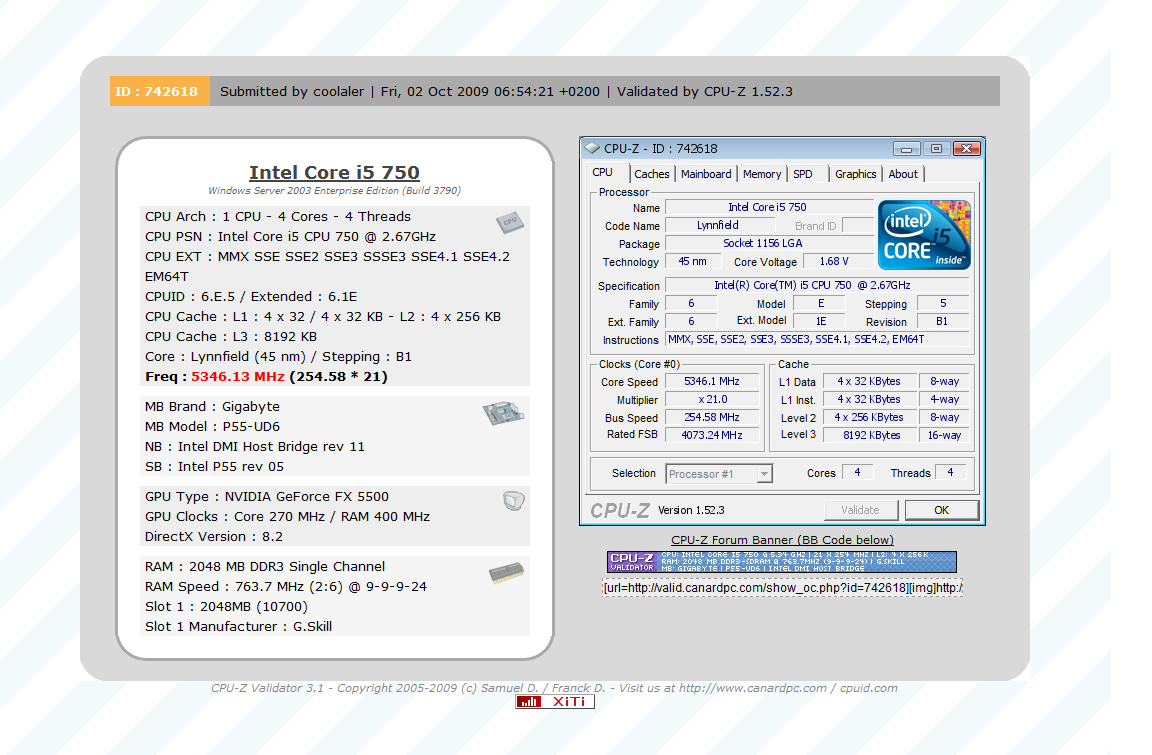Viewport: 1152px width, 755px height.
Task: Click the Validate button
Action: click(x=860, y=510)
